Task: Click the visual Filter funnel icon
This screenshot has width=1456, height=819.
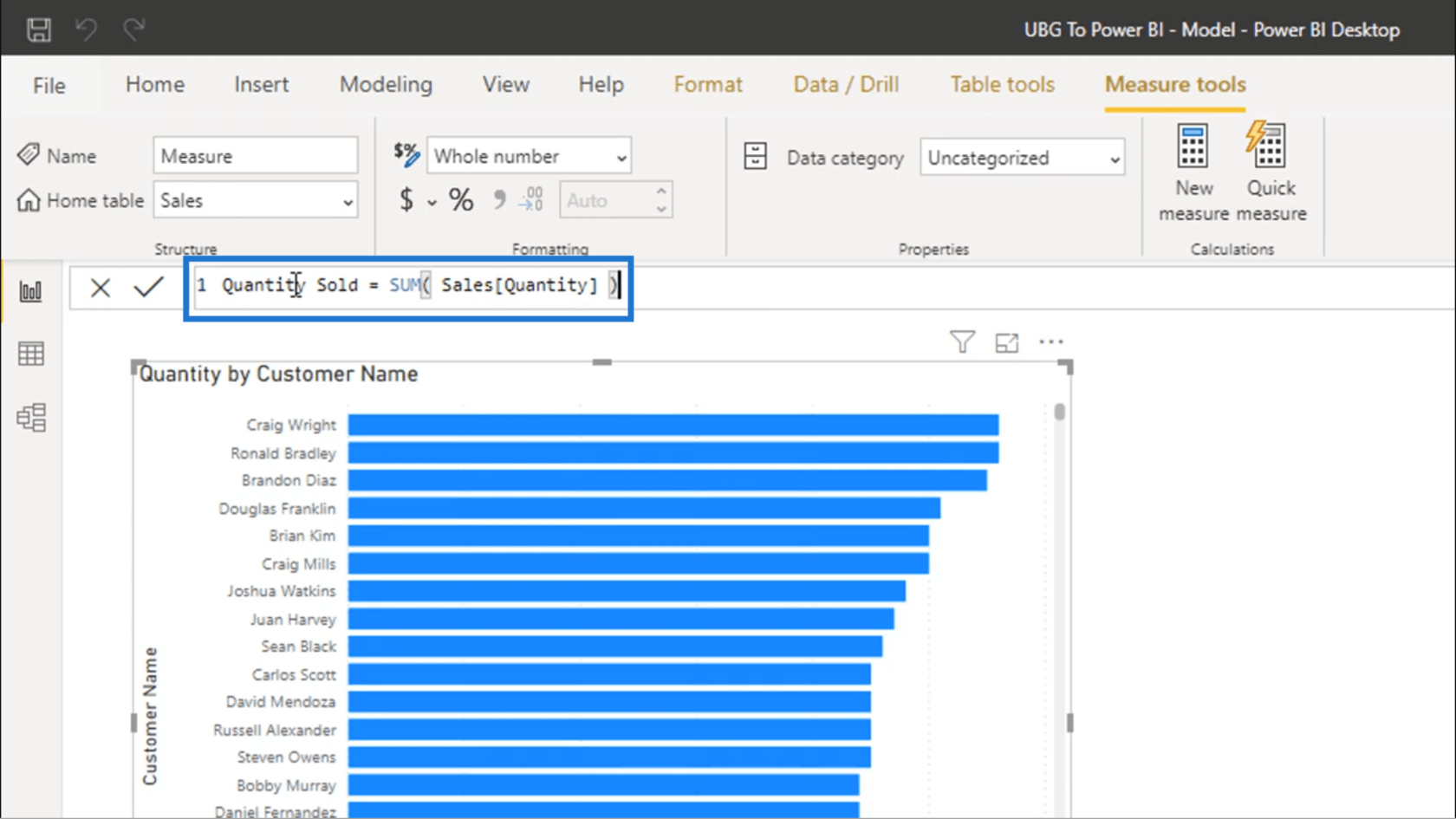Action: [x=962, y=342]
